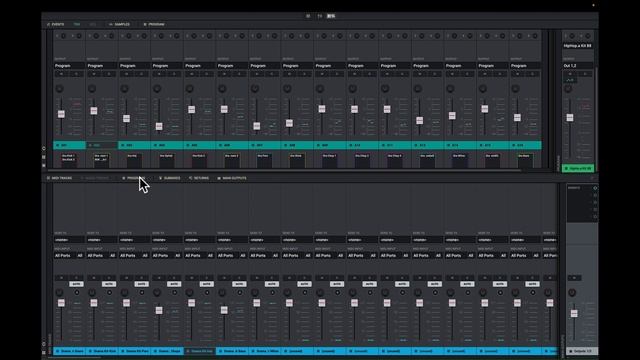The width and height of the screenshot is (640, 360).
Task: Click the bottom-left sidebar icon beside MIDI track names
Action: click(x=44, y=352)
